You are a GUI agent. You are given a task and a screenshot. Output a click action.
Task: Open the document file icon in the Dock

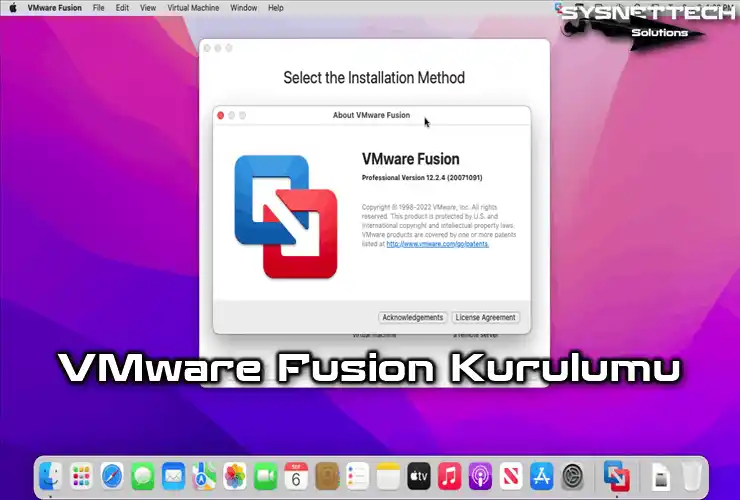click(661, 477)
